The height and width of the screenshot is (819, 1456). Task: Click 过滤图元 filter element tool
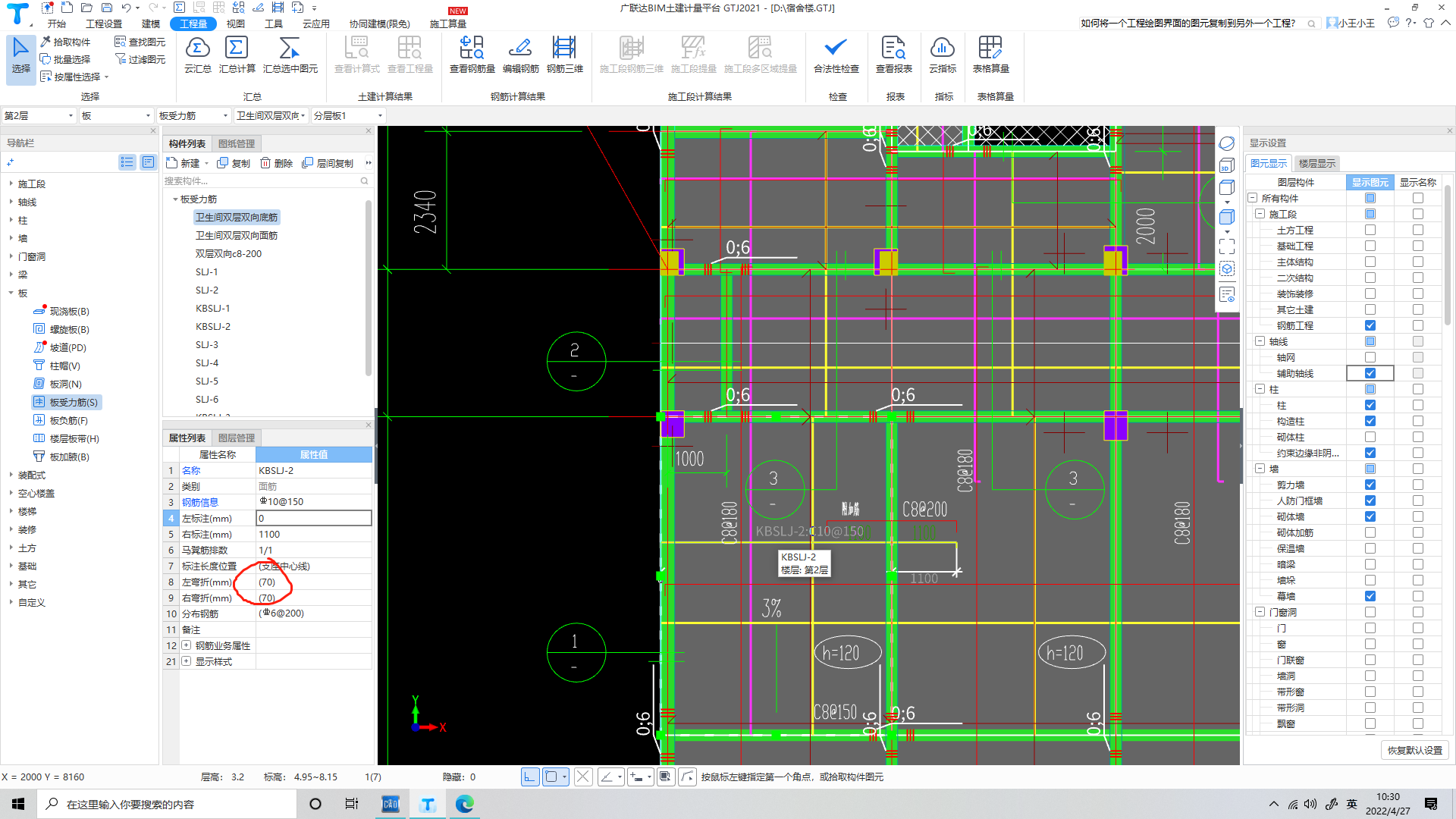[140, 59]
